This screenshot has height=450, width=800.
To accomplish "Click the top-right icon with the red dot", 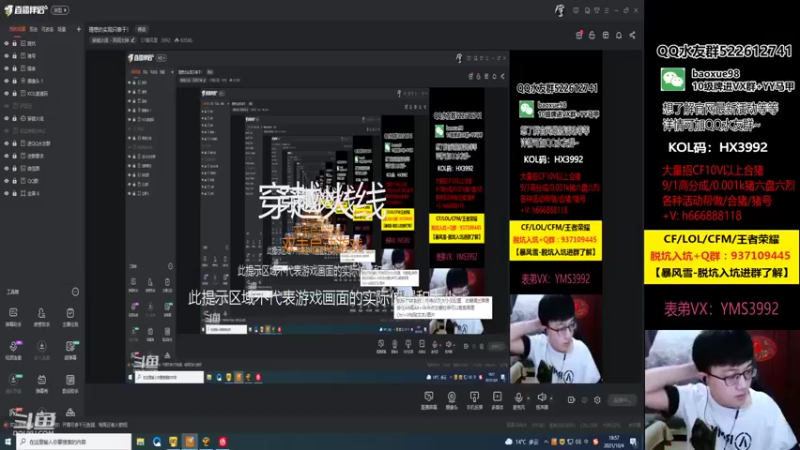I will point(579,35).
